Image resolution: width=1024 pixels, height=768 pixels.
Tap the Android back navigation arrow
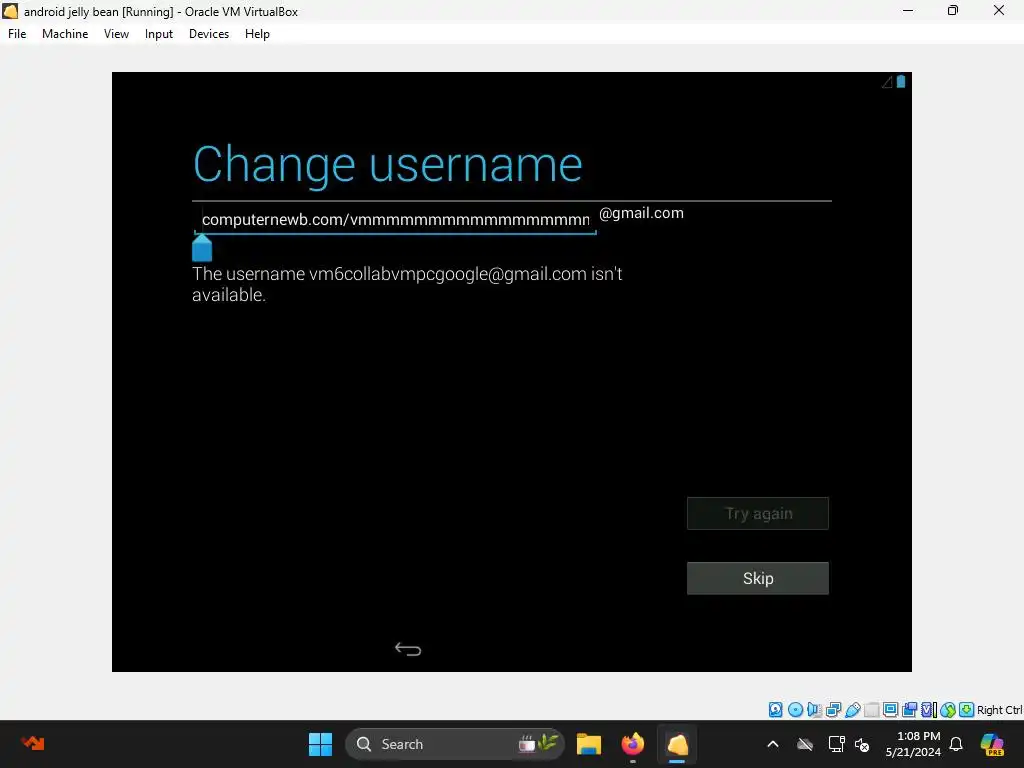click(x=408, y=648)
